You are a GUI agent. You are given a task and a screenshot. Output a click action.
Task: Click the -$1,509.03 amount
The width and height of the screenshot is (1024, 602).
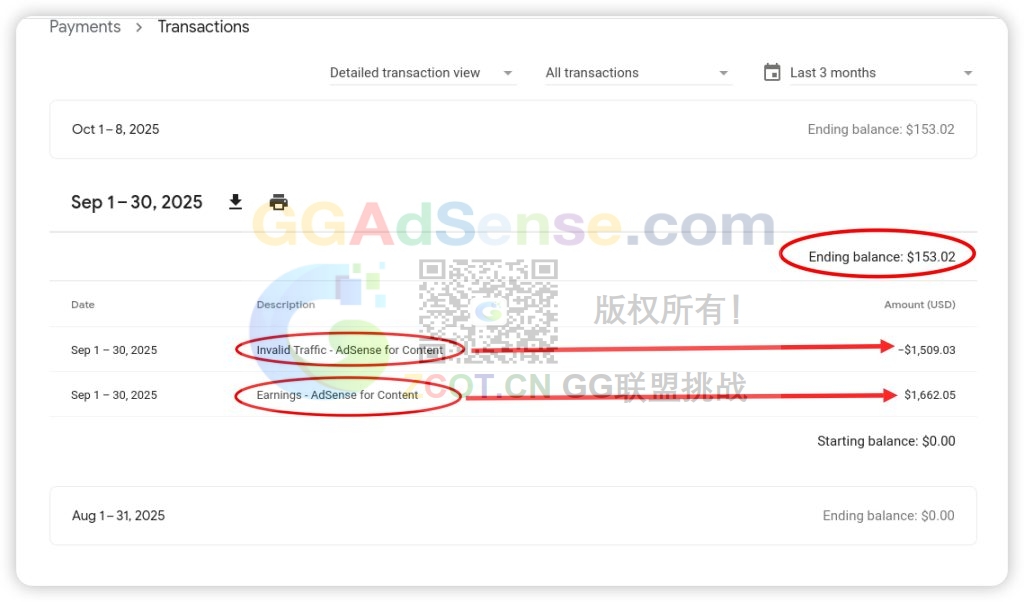tap(927, 350)
